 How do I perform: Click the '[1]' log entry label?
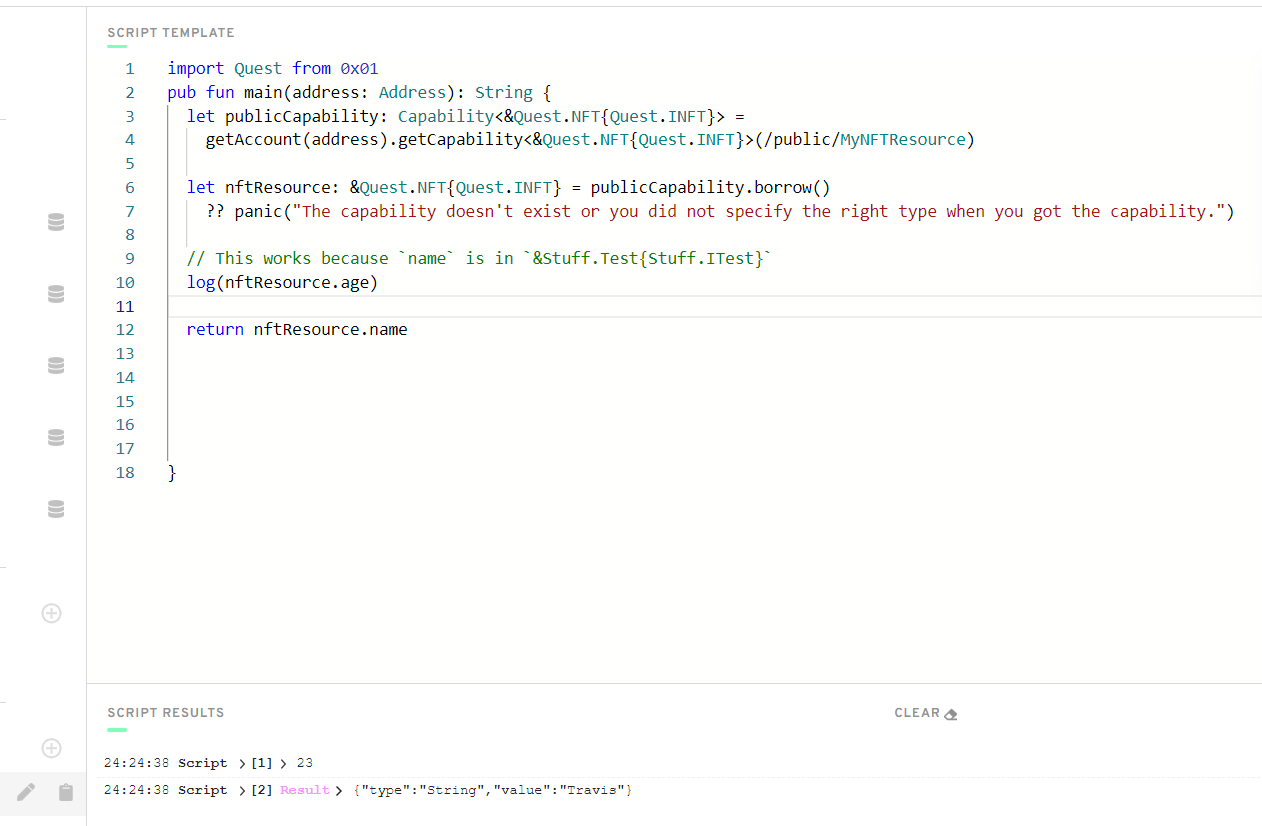262,763
